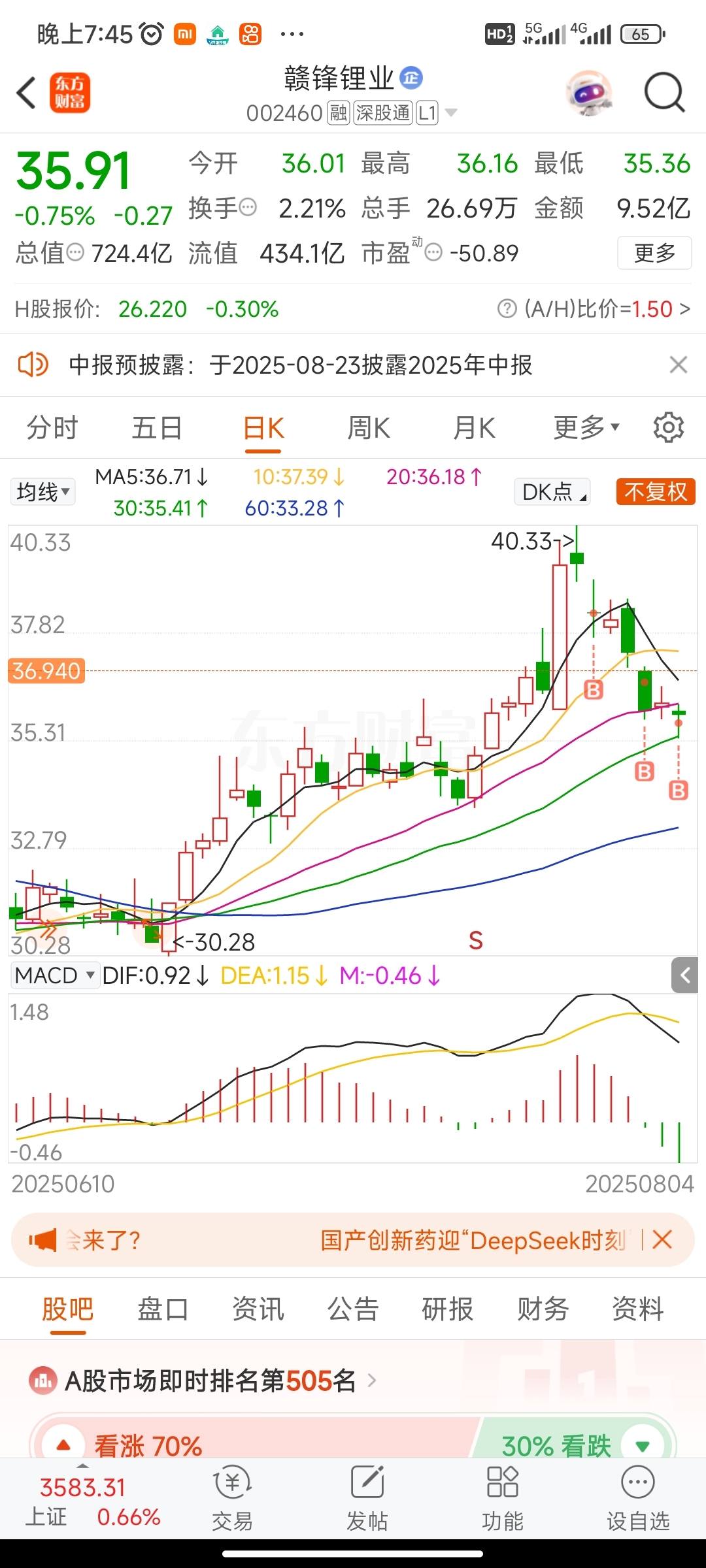The width and height of the screenshot is (706, 1568).
Task: Tap the speaker announcement icon
Action: (33, 365)
